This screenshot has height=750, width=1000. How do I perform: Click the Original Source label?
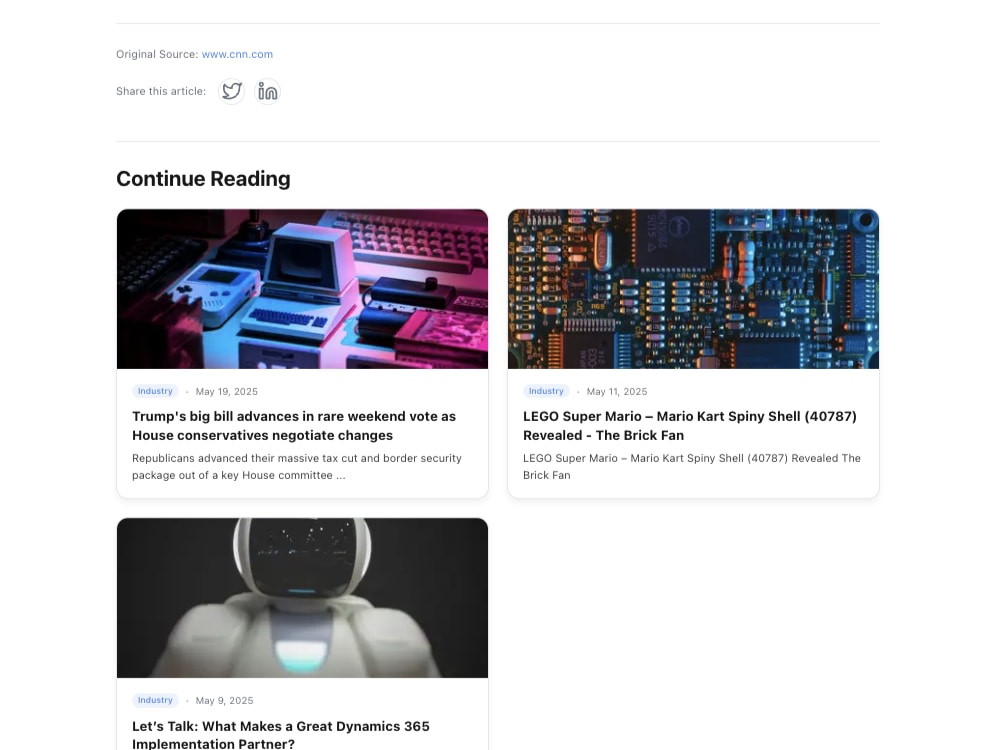[157, 54]
